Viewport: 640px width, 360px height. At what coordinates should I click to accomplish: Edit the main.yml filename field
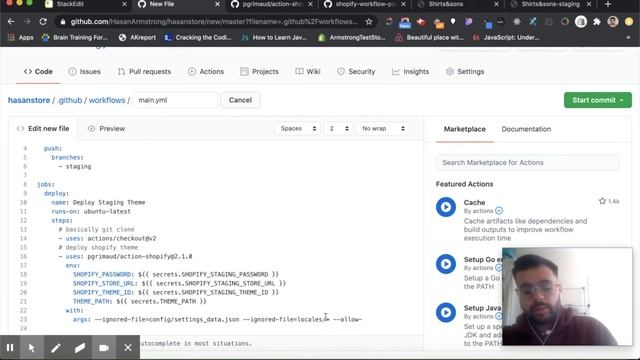[x=175, y=100]
